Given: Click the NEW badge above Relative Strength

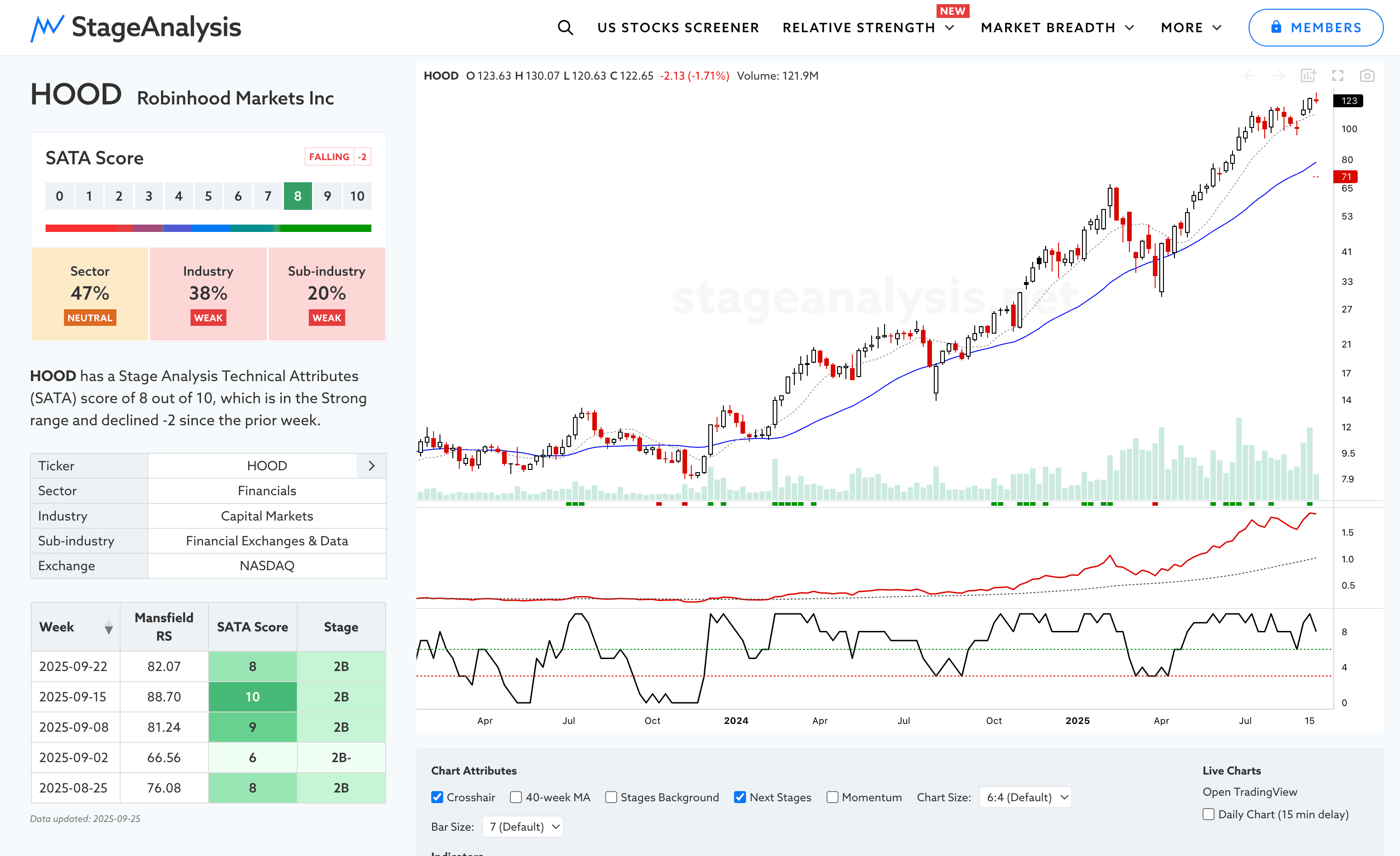Looking at the screenshot, I should (952, 11).
